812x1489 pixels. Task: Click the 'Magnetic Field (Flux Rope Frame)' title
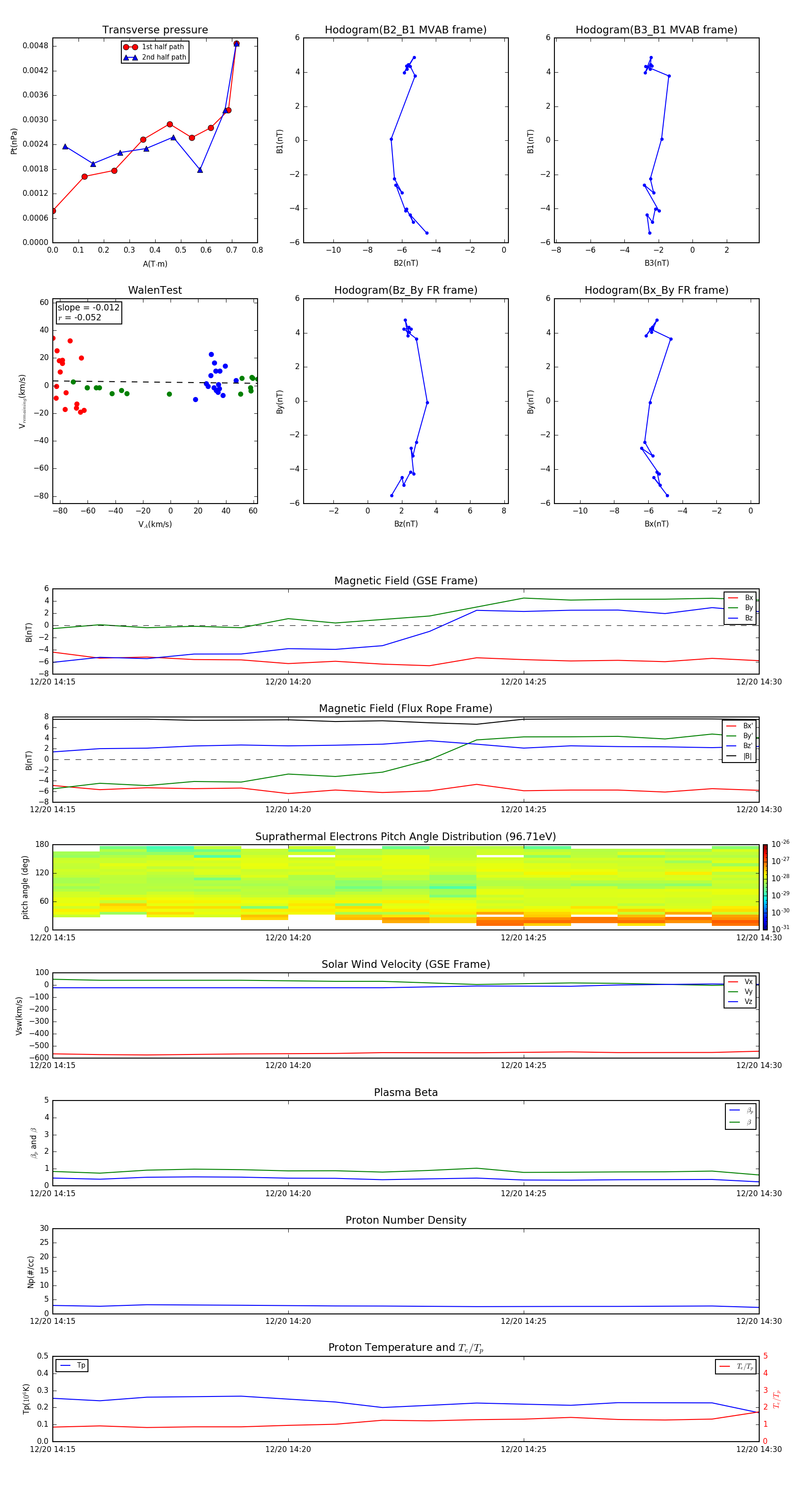(x=406, y=709)
